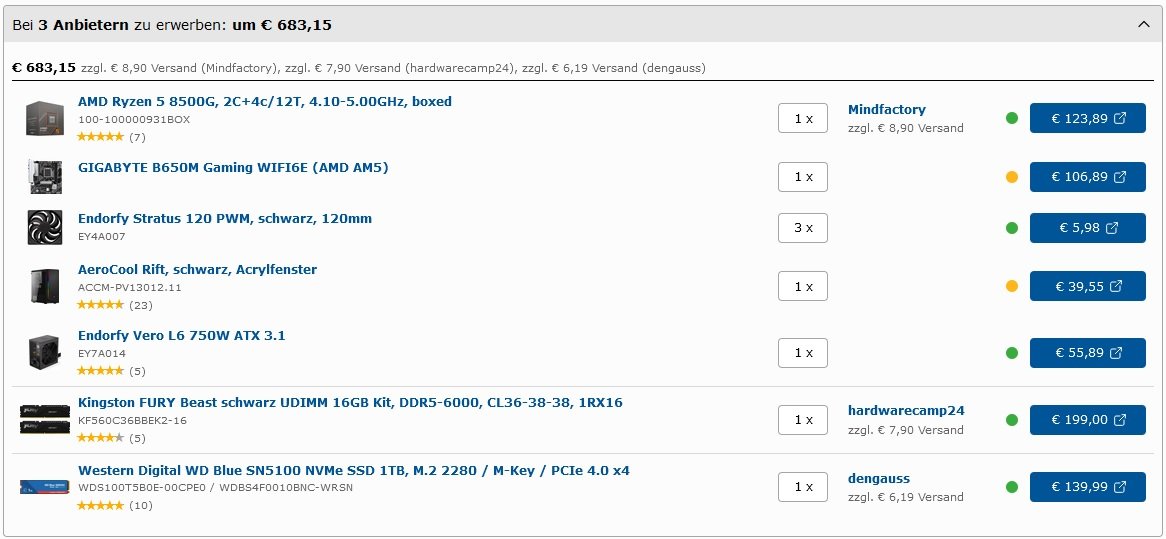Select part number ACCM-PV13012.11 text
1166x539 pixels.
[x=129, y=288]
